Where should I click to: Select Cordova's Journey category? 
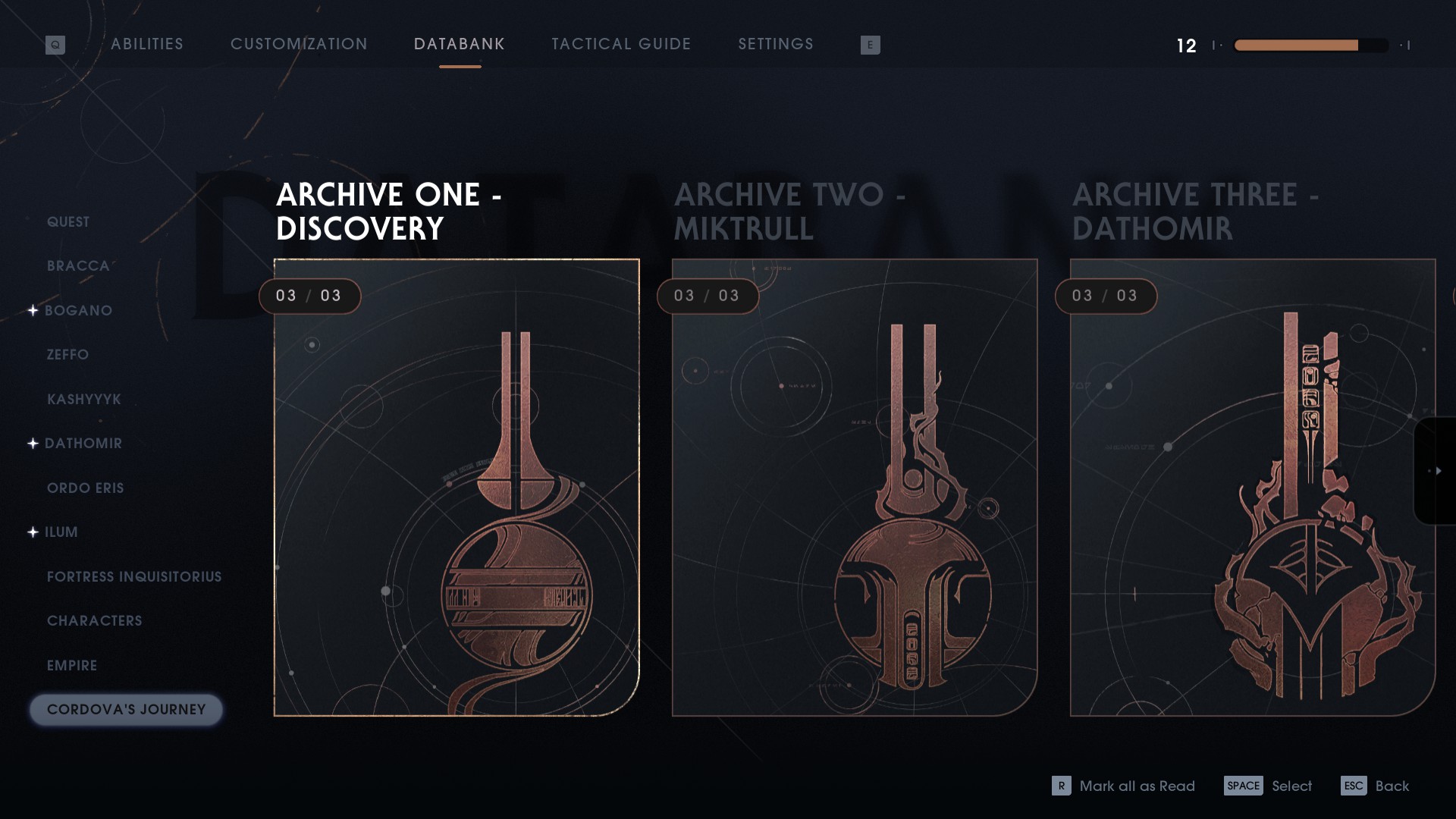point(126,710)
